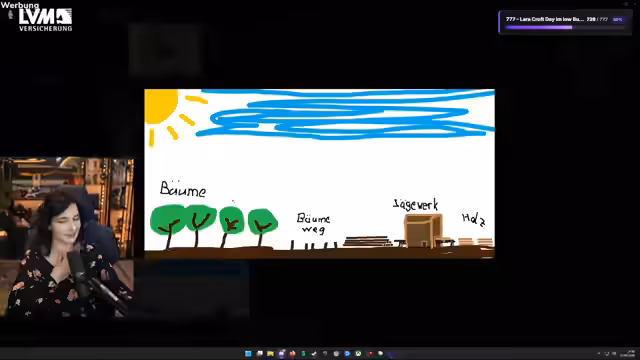Click the Sägewerk building in drawing
Screen dimensions: 640x360
click(x=423, y=231)
